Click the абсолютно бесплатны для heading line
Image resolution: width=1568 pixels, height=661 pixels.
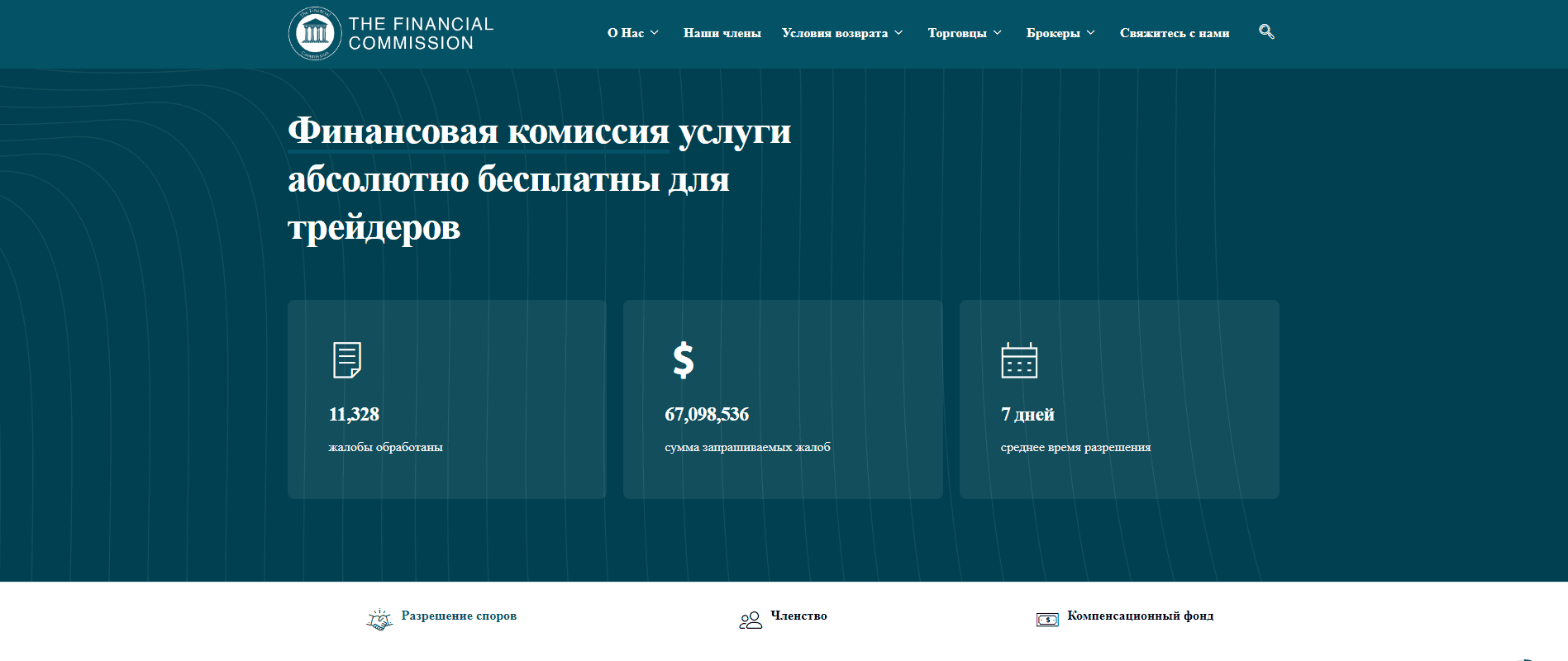(508, 179)
